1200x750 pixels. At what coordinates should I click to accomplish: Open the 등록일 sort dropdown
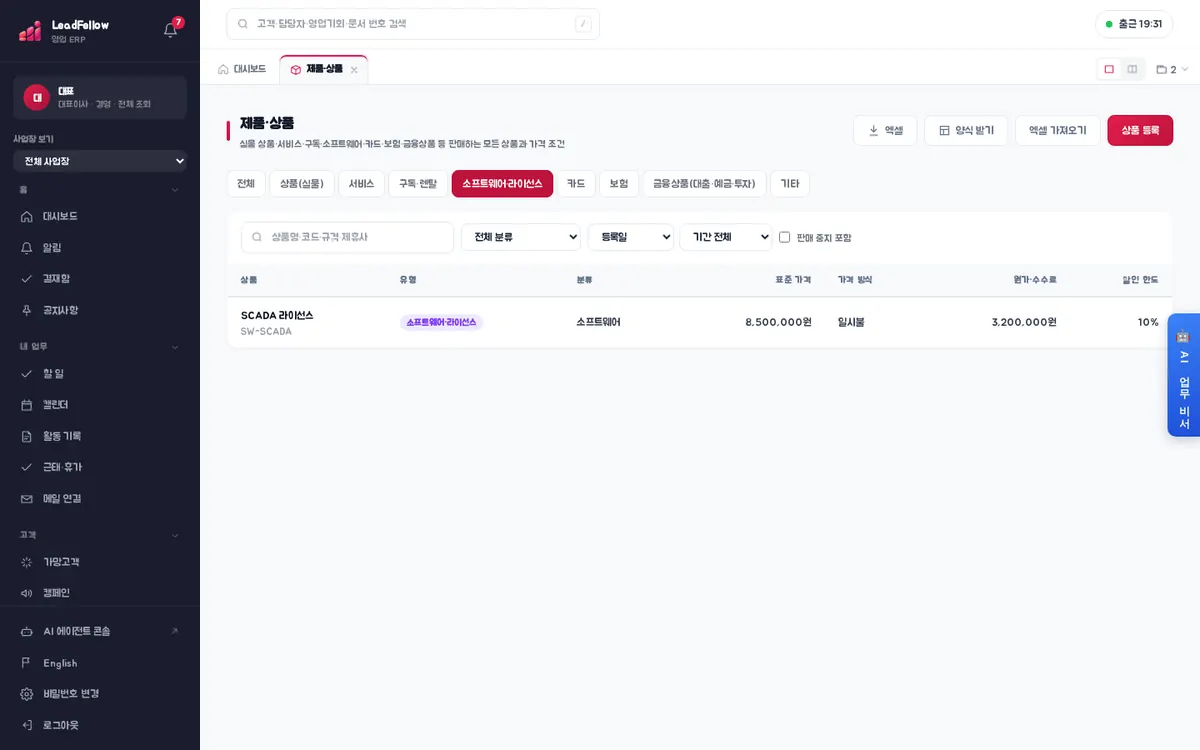pos(631,237)
